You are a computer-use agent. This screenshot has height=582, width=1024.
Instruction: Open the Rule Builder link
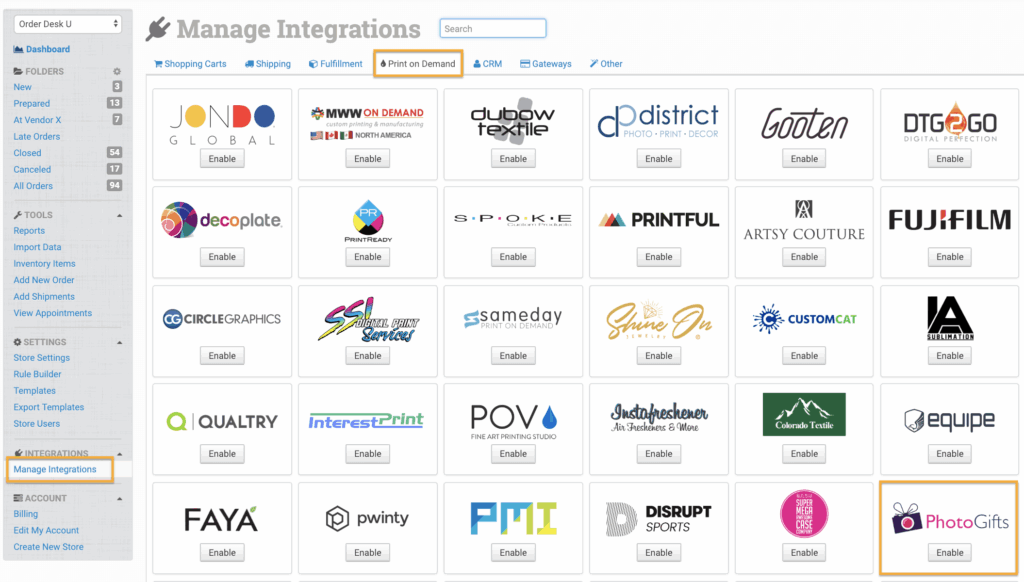[38, 375]
